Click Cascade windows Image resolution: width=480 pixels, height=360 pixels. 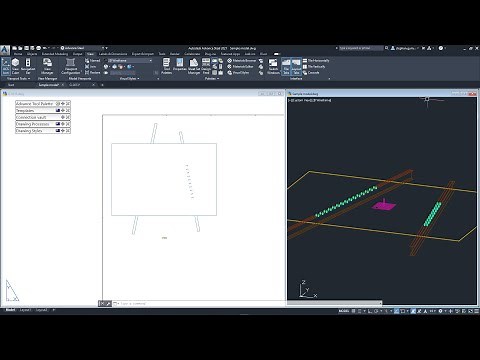pyautogui.click(x=311, y=72)
